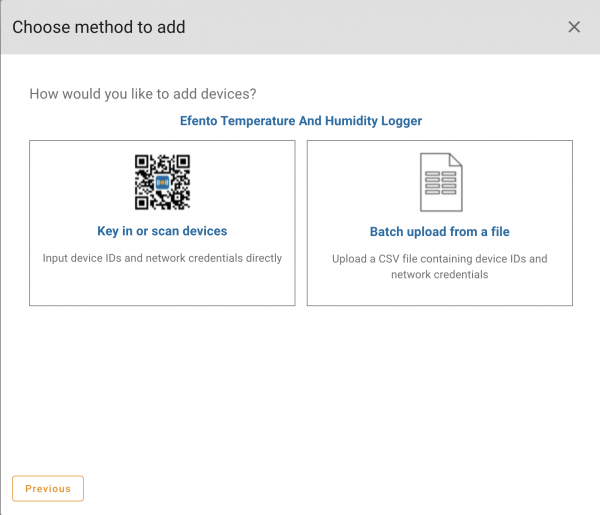Click the CSV document file icon
This screenshot has width=600, height=515.
pyautogui.click(x=440, y=183)
